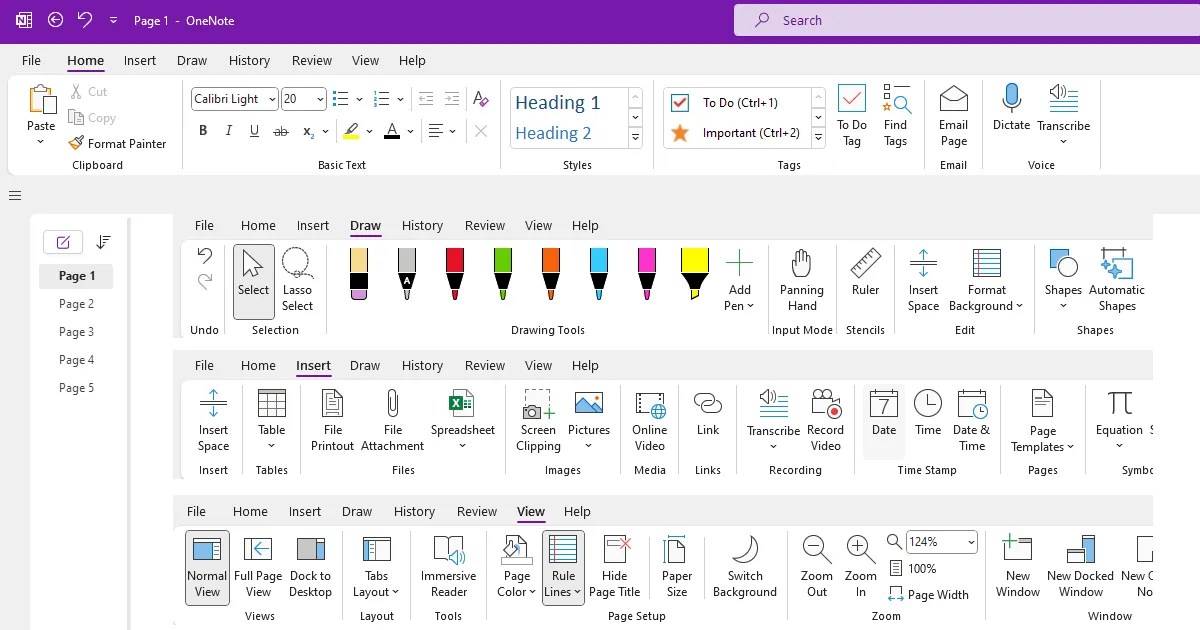This screenshot has height=630, width=1200.
Task: Open Immersive Reader
Action: (448, 563)
